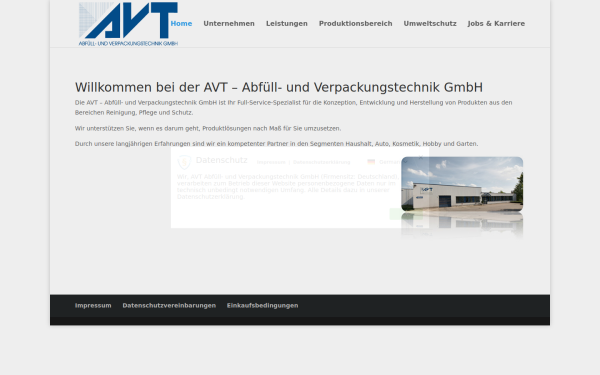Click the Impressum link in the footer
The width and height of the screenshot is (600, 375).
click(93, 305)
